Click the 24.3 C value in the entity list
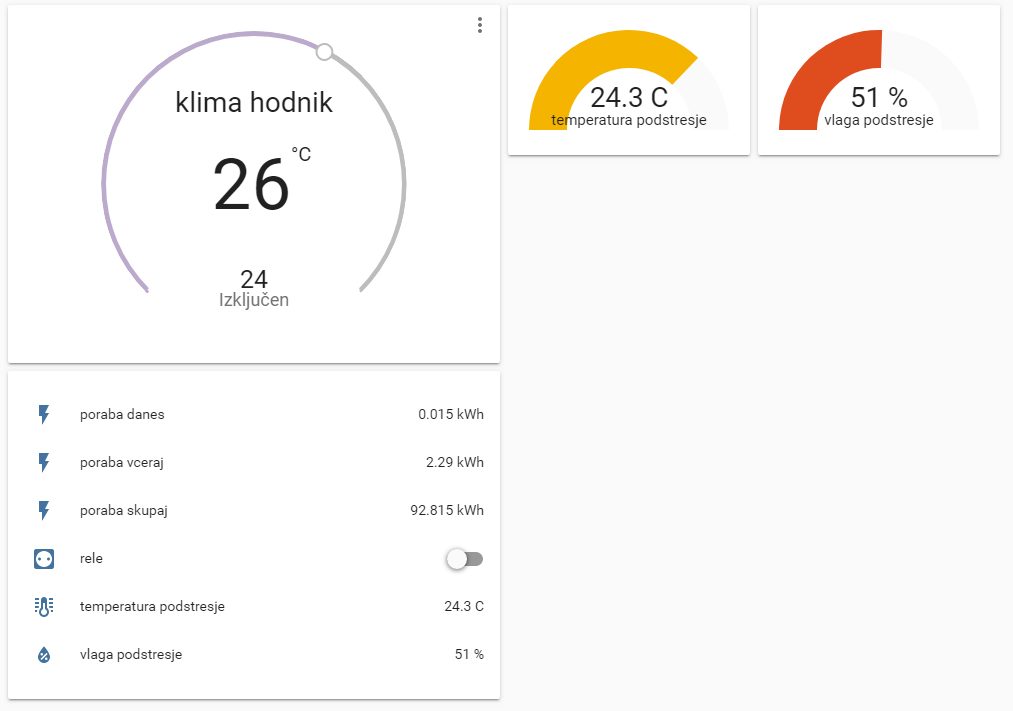The height and width of the screenshot is (711, 1013). tap(463, 606)
